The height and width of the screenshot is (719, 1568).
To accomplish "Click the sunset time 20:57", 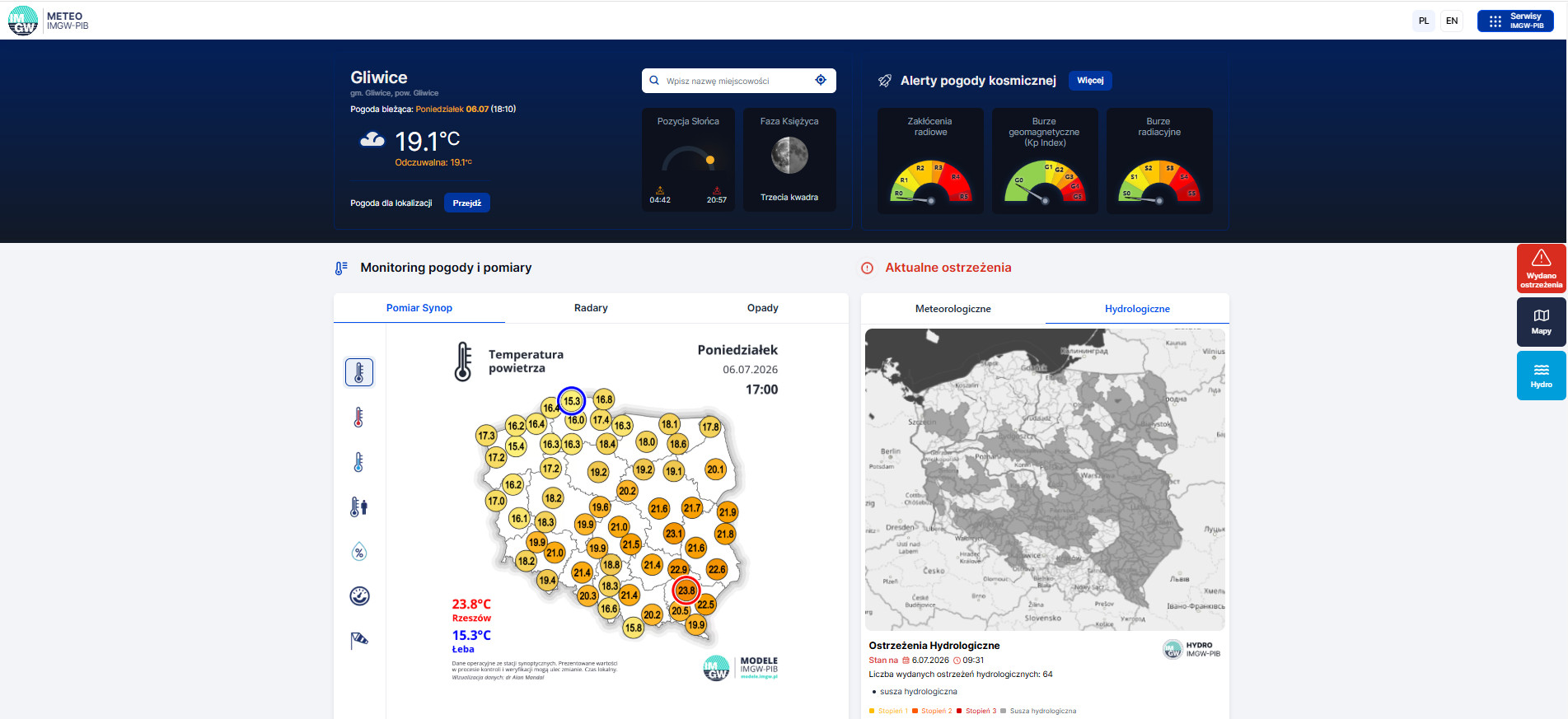I will tap(717, 199).
